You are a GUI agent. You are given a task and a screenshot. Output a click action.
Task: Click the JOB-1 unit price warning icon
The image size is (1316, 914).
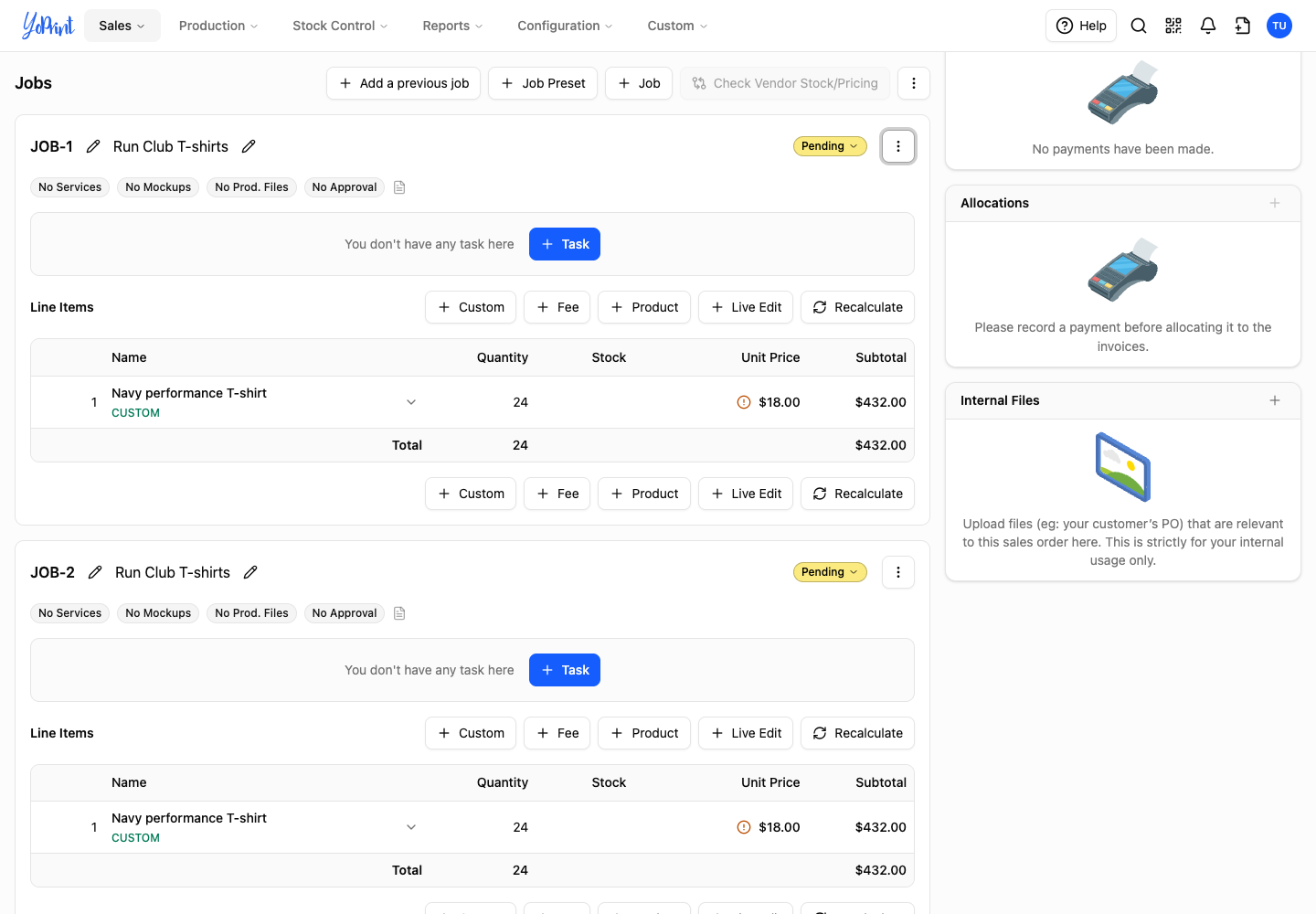(744, 402)
